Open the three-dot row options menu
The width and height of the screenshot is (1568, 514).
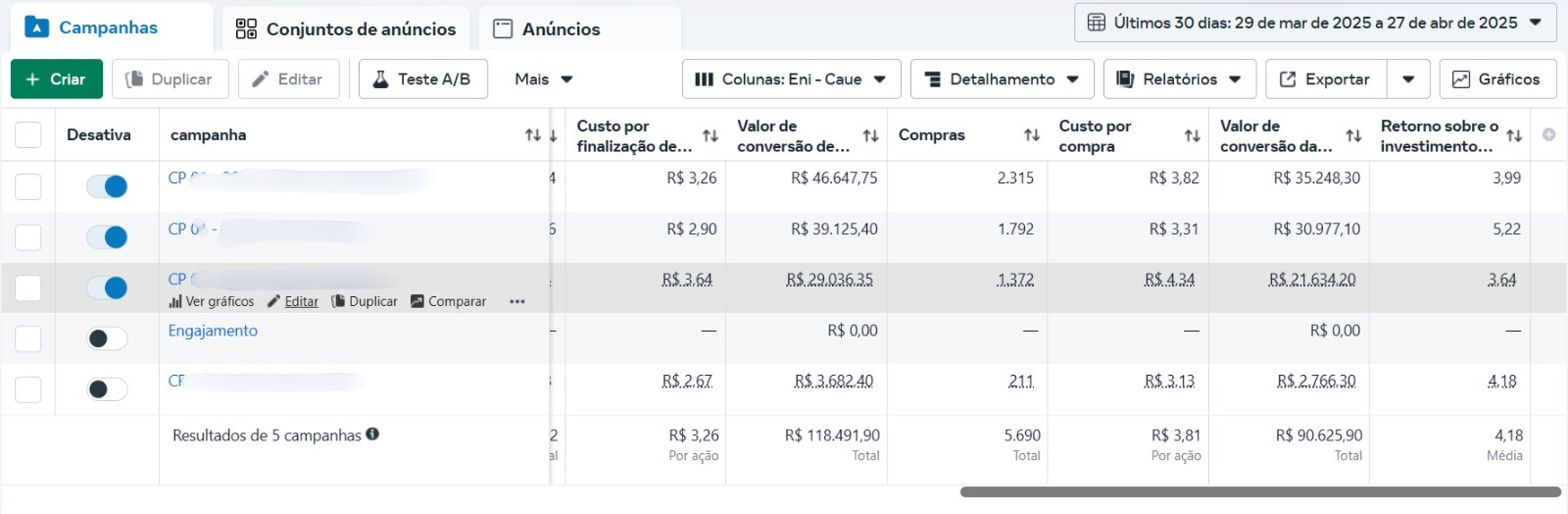[517, 301]
